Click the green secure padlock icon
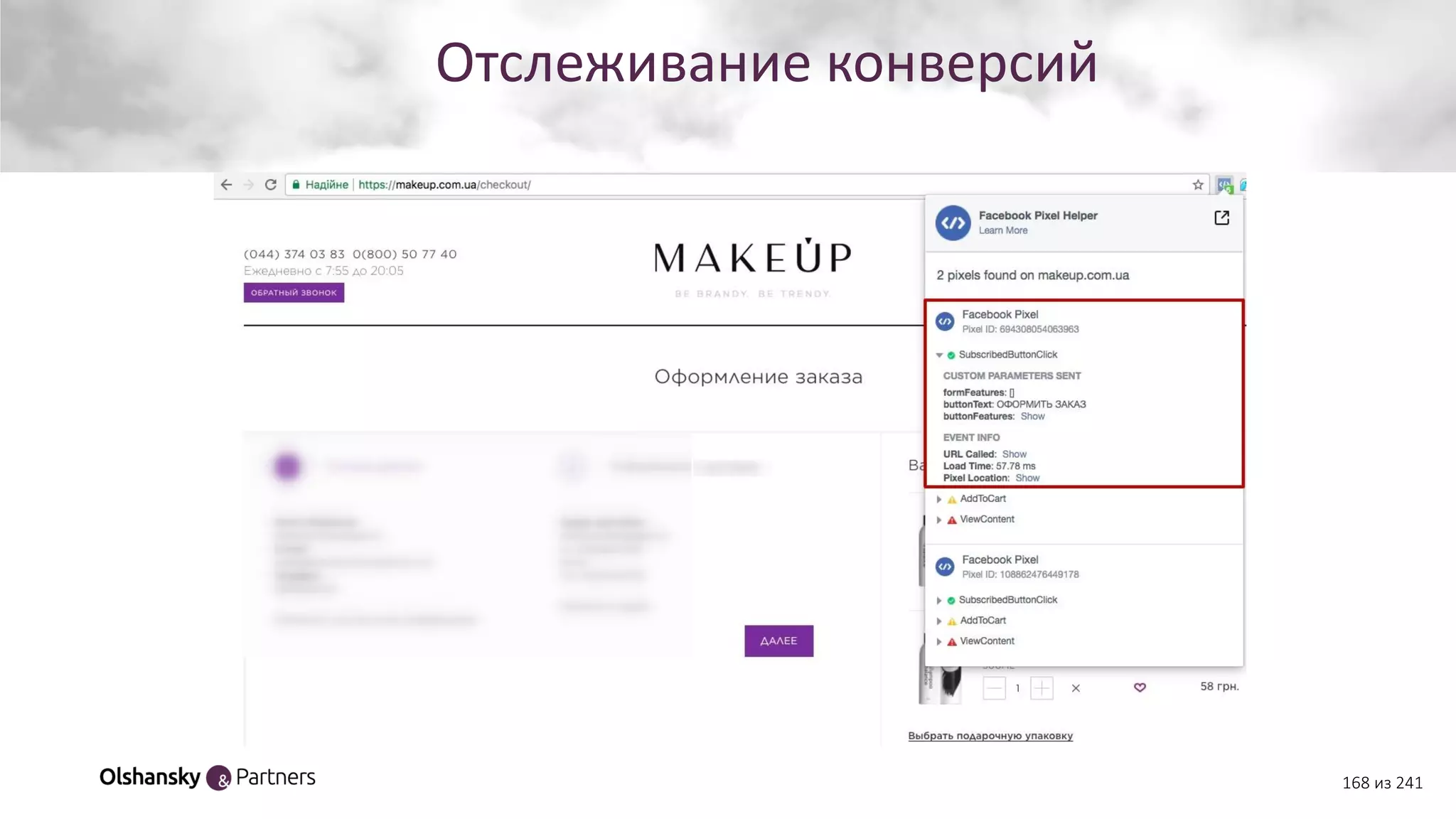 click(x=296, y=185)
